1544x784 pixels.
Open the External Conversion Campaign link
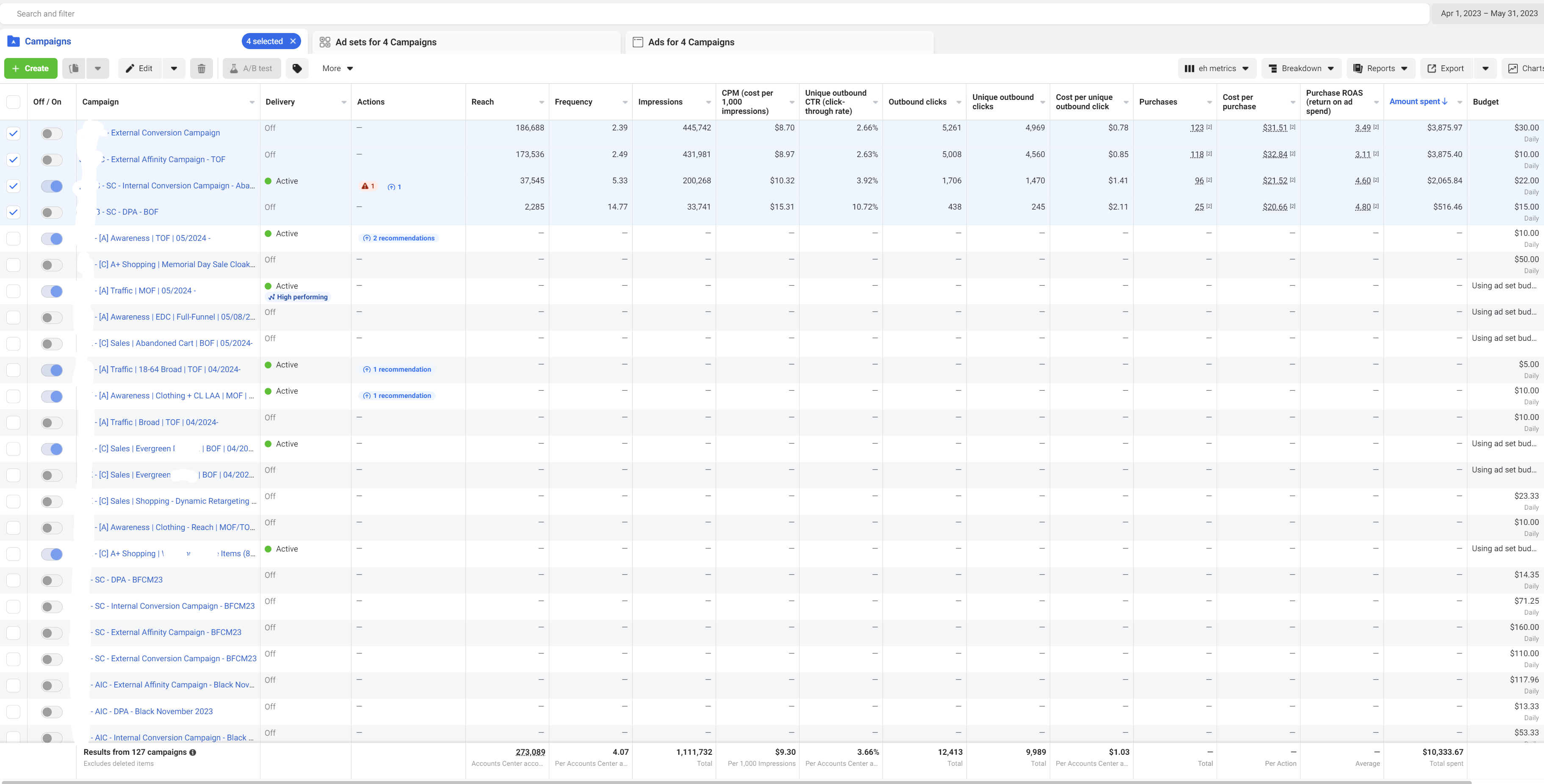166,133
